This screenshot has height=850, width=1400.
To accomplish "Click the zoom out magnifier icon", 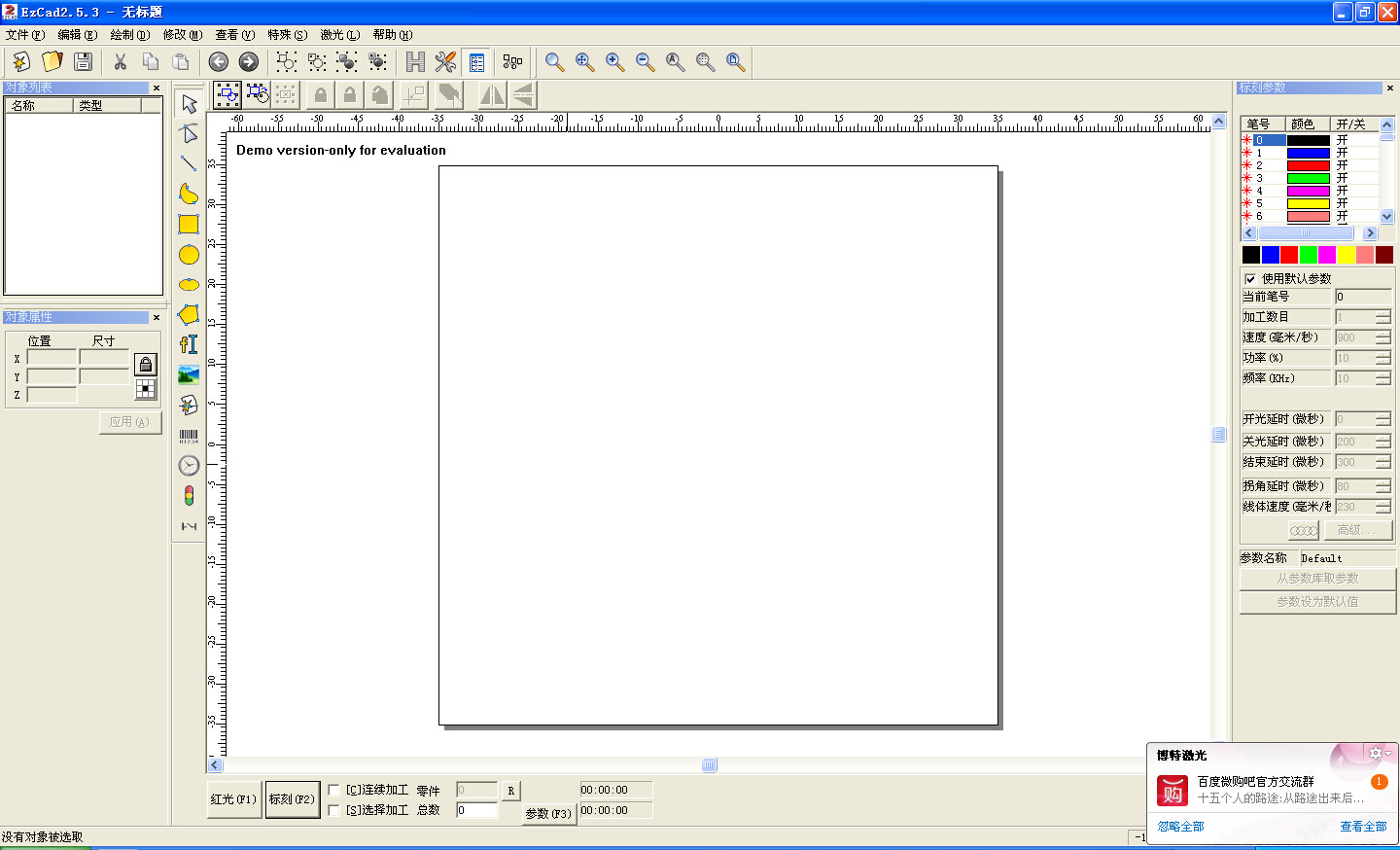I will (645, 61).
